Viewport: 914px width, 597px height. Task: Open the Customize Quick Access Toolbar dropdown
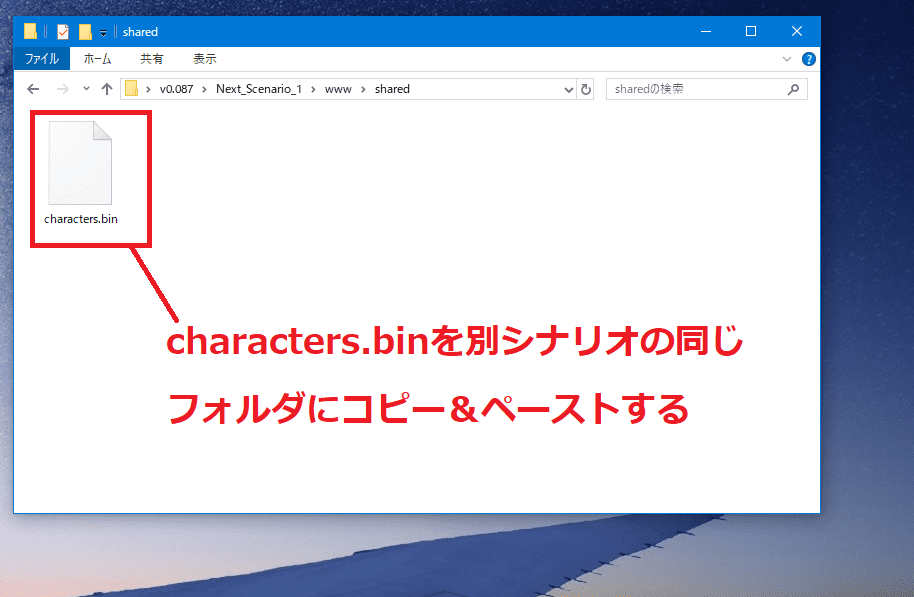tap(103, 33)
